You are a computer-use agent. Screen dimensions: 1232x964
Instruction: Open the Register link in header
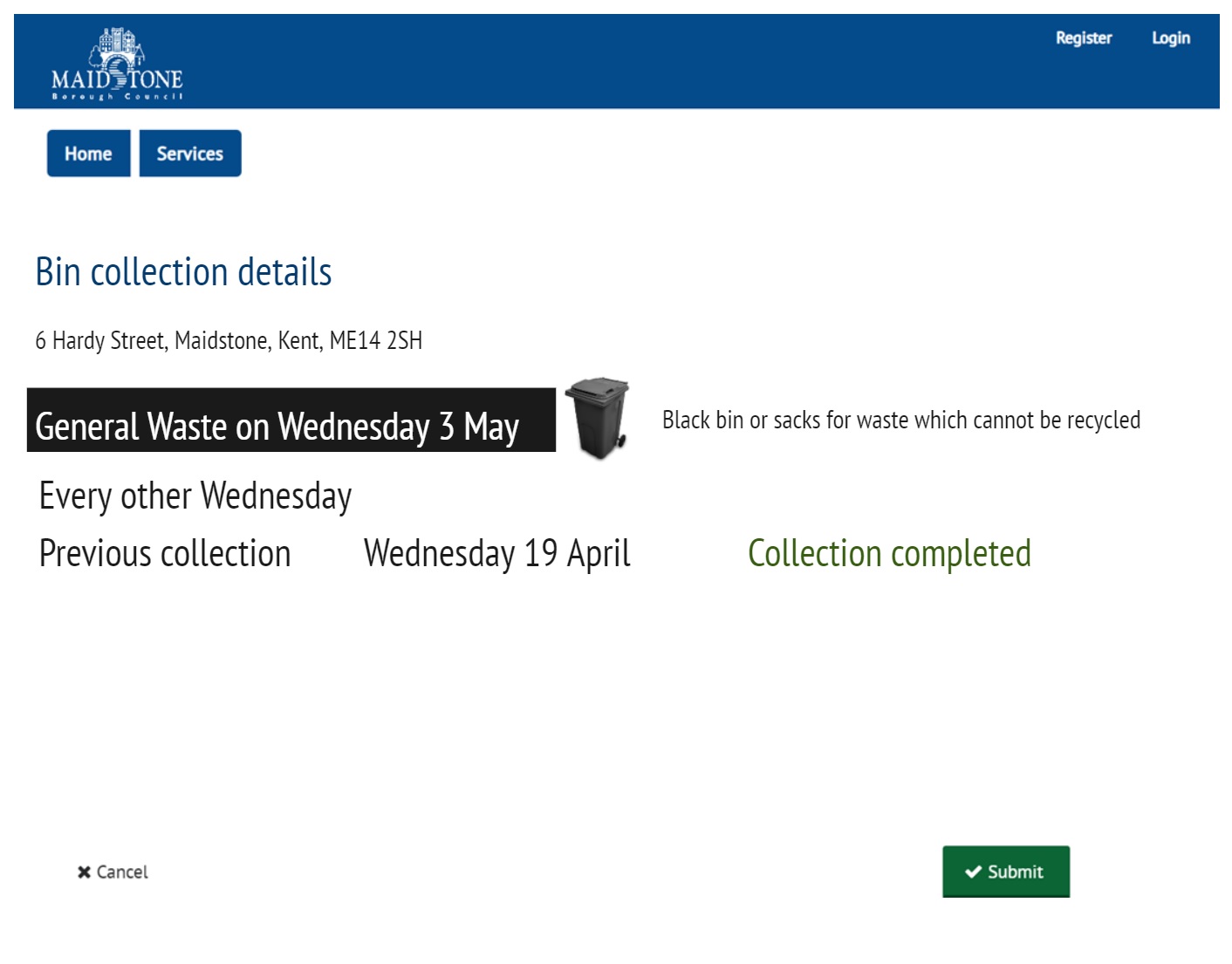(1084, 38)
